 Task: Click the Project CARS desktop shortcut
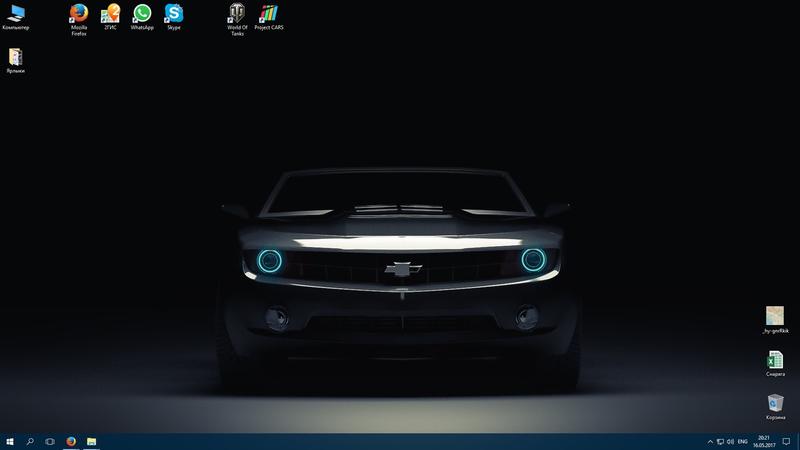269,14
